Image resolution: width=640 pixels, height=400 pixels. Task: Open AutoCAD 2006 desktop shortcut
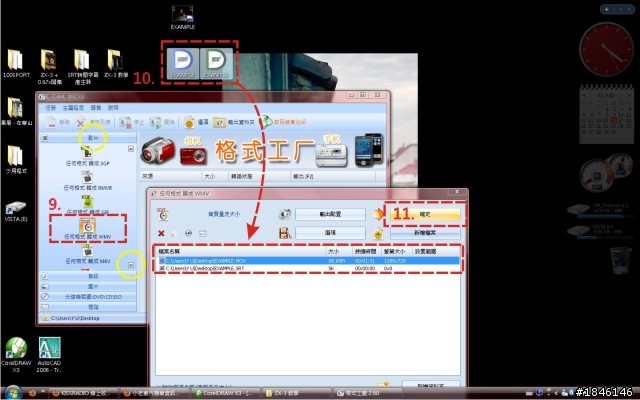pos(49,354)
